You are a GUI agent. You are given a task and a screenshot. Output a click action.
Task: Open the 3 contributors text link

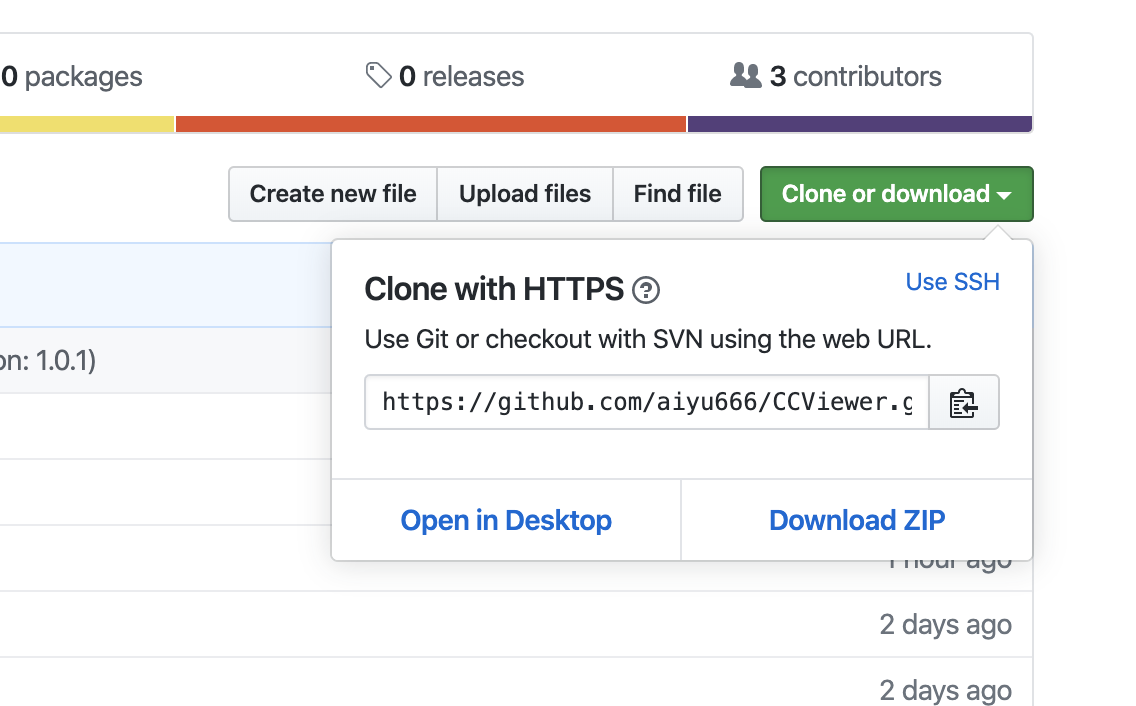coord(855,77)
